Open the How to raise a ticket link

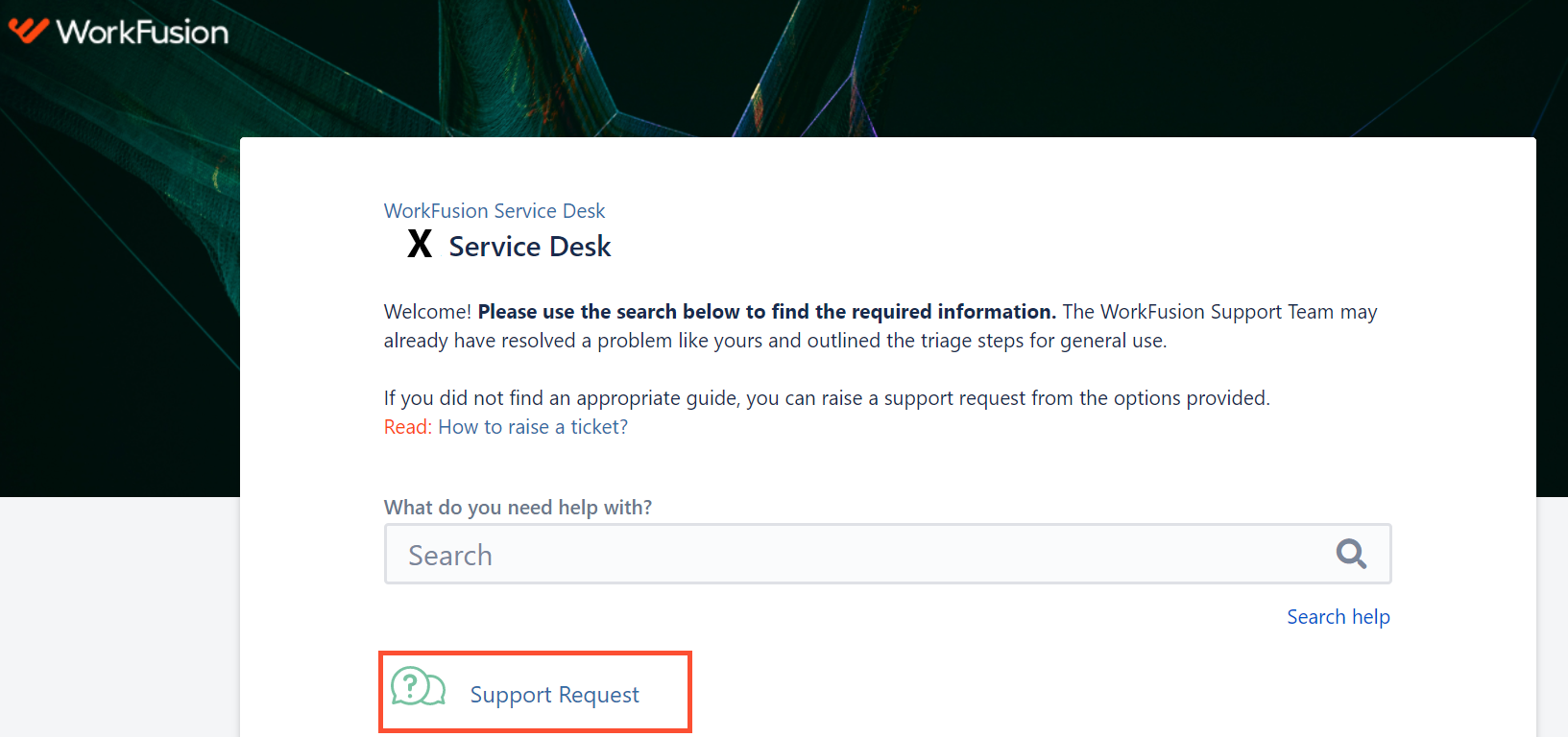533,427
